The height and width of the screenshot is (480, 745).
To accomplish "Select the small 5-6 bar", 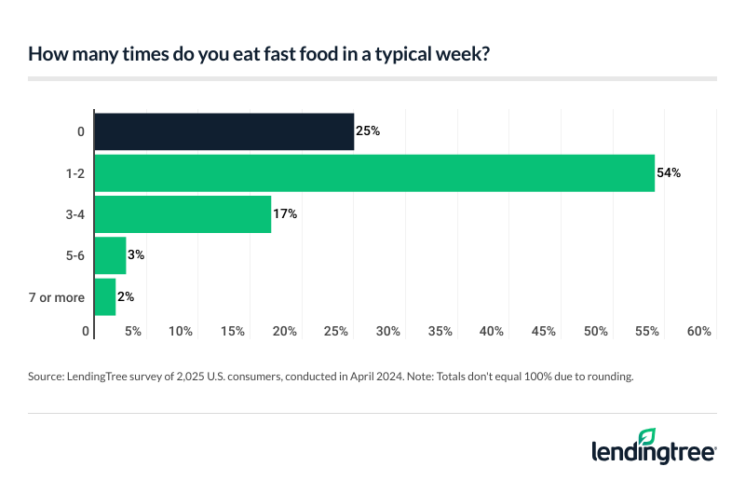I will 109,255.
